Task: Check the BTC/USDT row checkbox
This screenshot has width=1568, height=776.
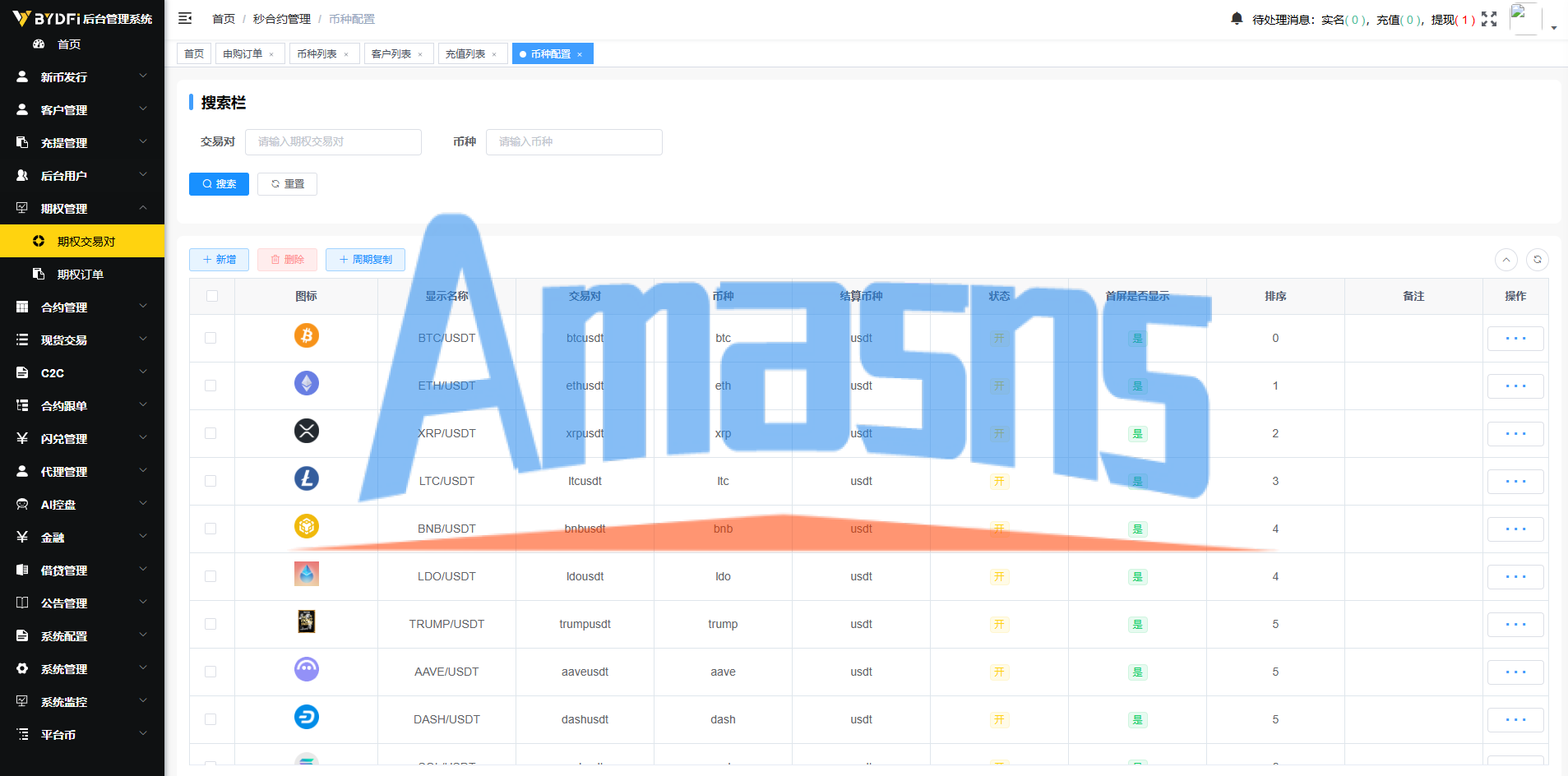Action: pyautogui.click(x=210, y=338)
